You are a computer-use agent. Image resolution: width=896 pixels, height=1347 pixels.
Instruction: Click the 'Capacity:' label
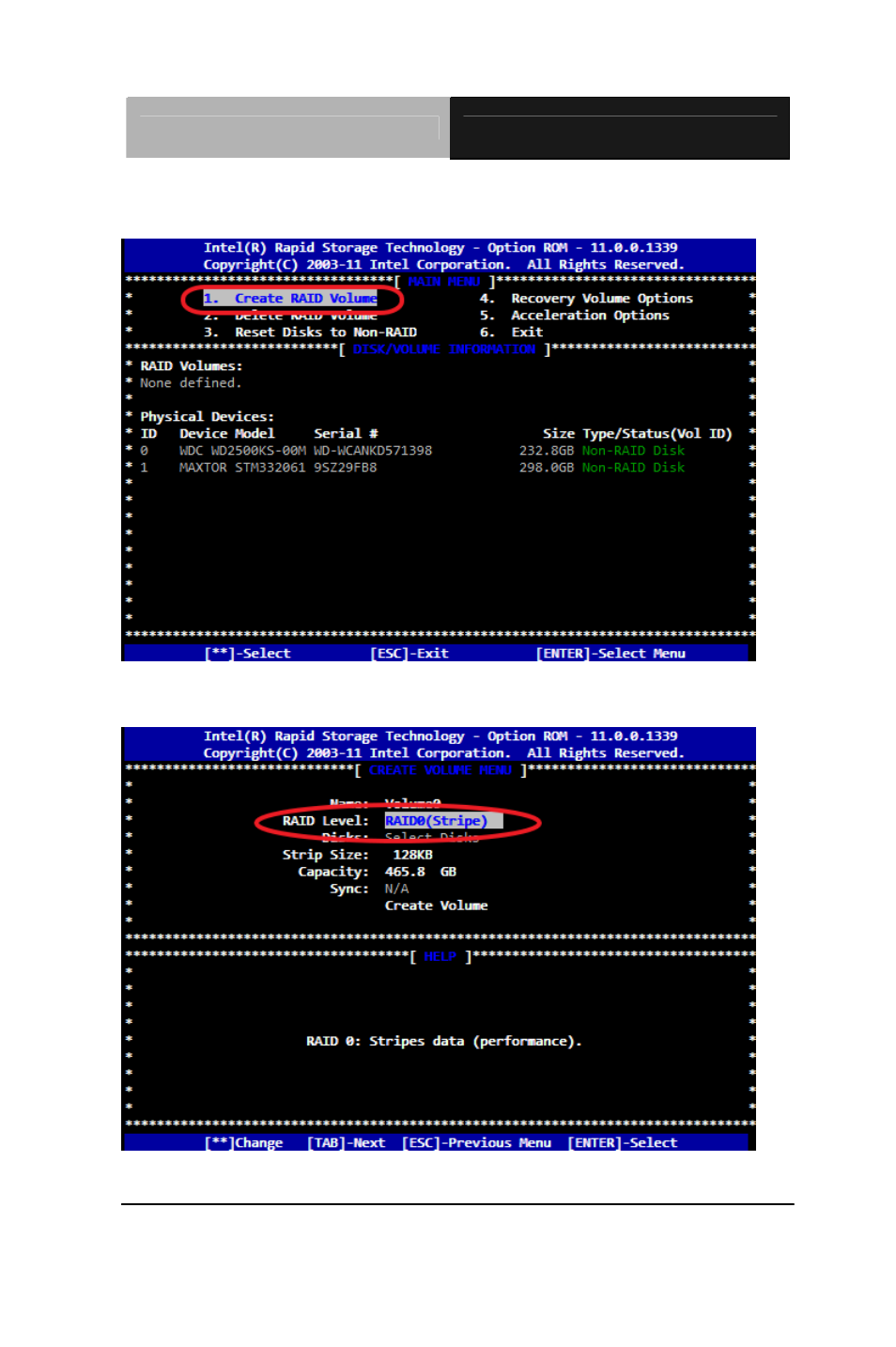click(x=333, y=872)
